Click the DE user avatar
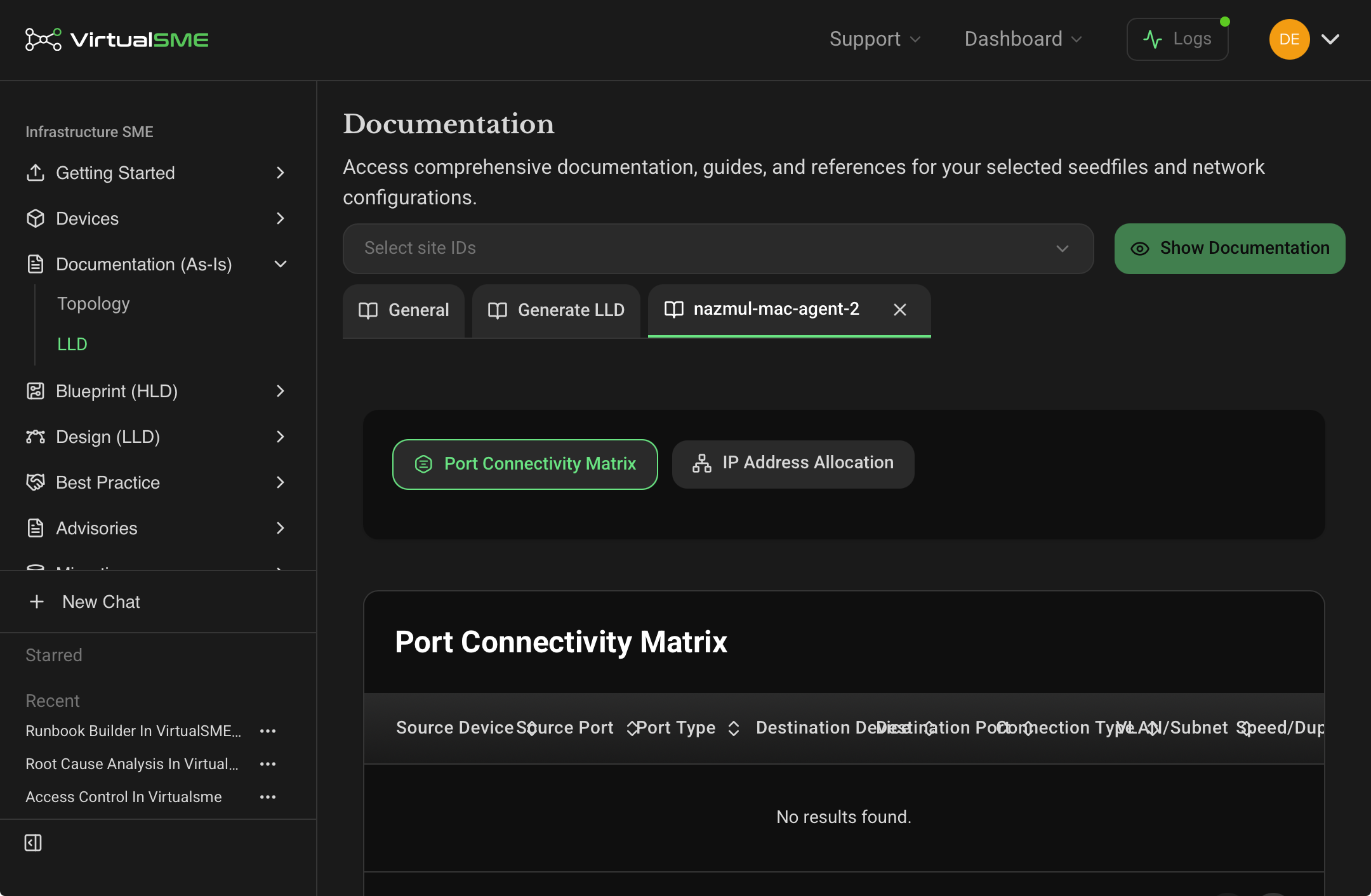Viewport: 1371px width, 896px height. 1289,39
